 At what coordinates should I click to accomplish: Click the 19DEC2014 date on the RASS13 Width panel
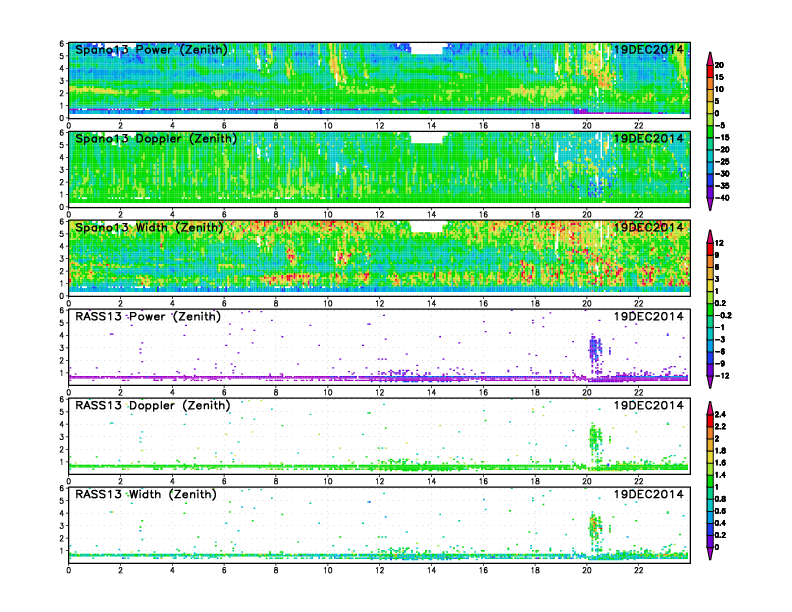(x=648, y=494)
